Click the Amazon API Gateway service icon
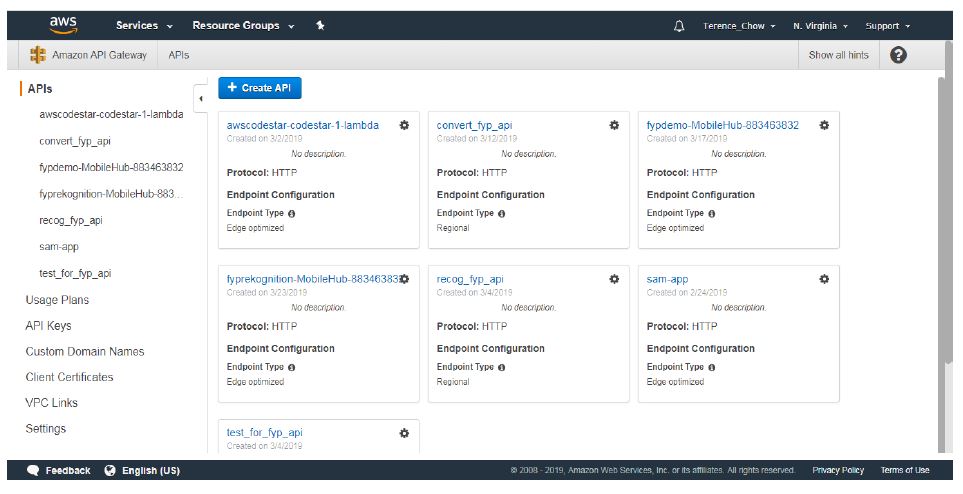Image resolution: width=963 pixels, height=494 pixels. [x=38, y=55]
